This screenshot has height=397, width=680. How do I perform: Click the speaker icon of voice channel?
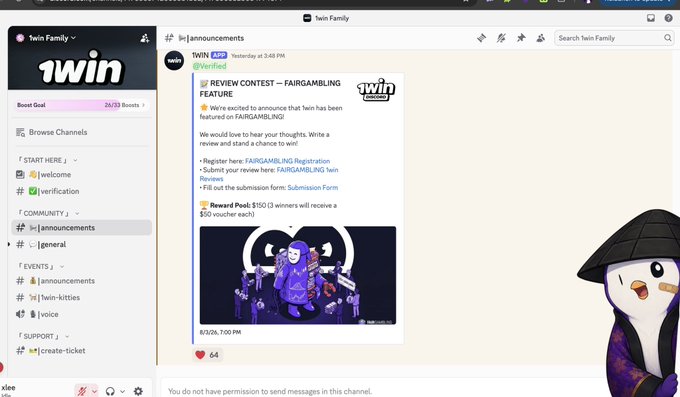20,315
